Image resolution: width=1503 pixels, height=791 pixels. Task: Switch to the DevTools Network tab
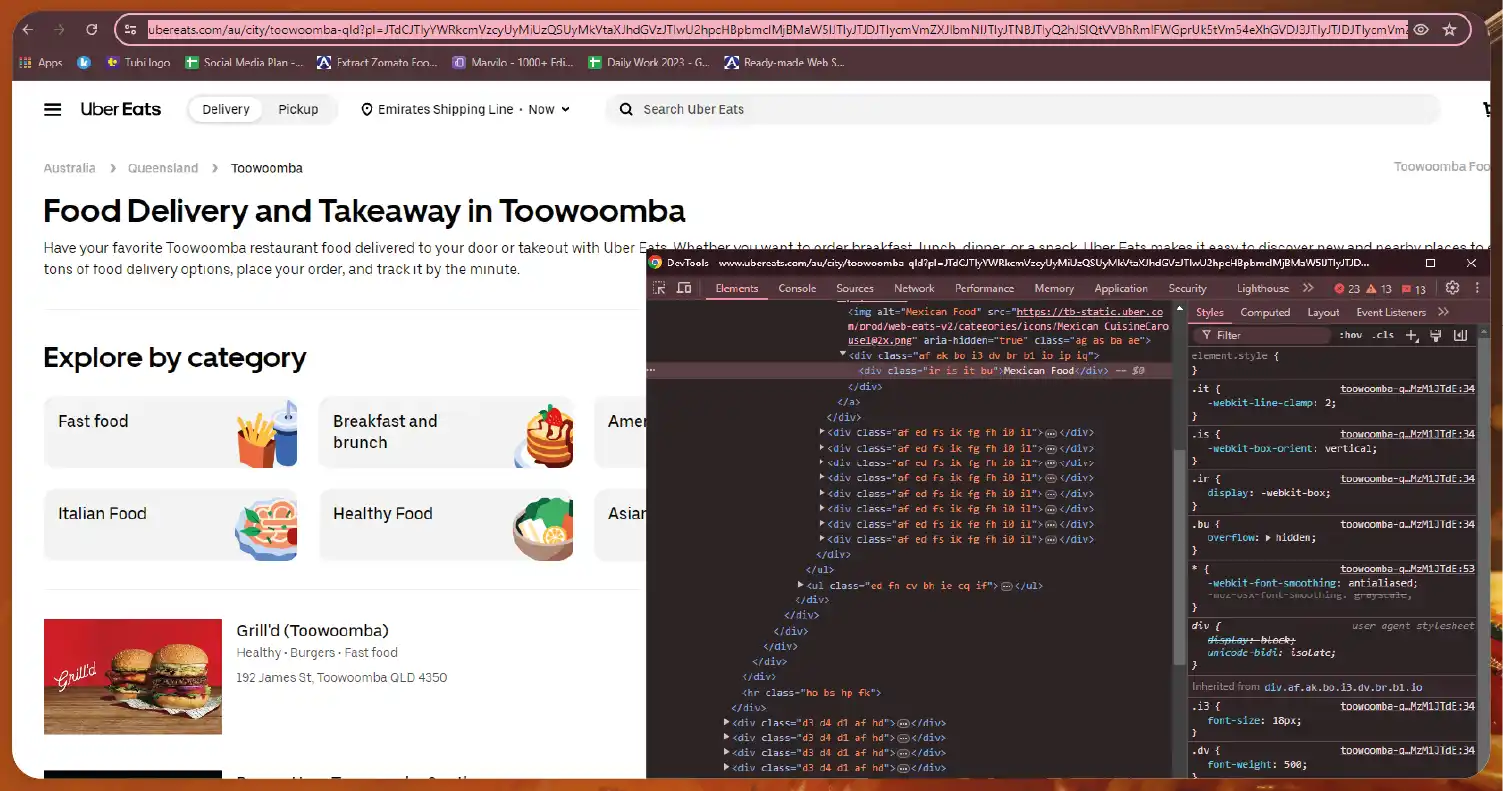click(x=914, y=288)
